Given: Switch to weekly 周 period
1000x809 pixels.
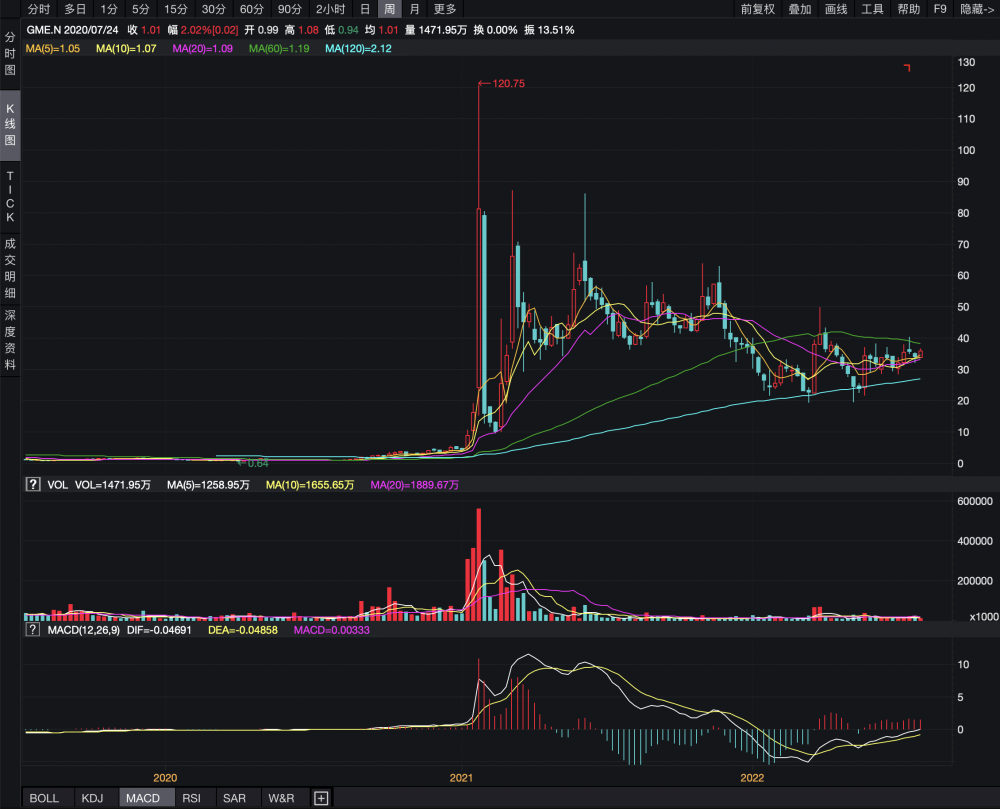Looking at the screenshot, I should coord(389,9).
